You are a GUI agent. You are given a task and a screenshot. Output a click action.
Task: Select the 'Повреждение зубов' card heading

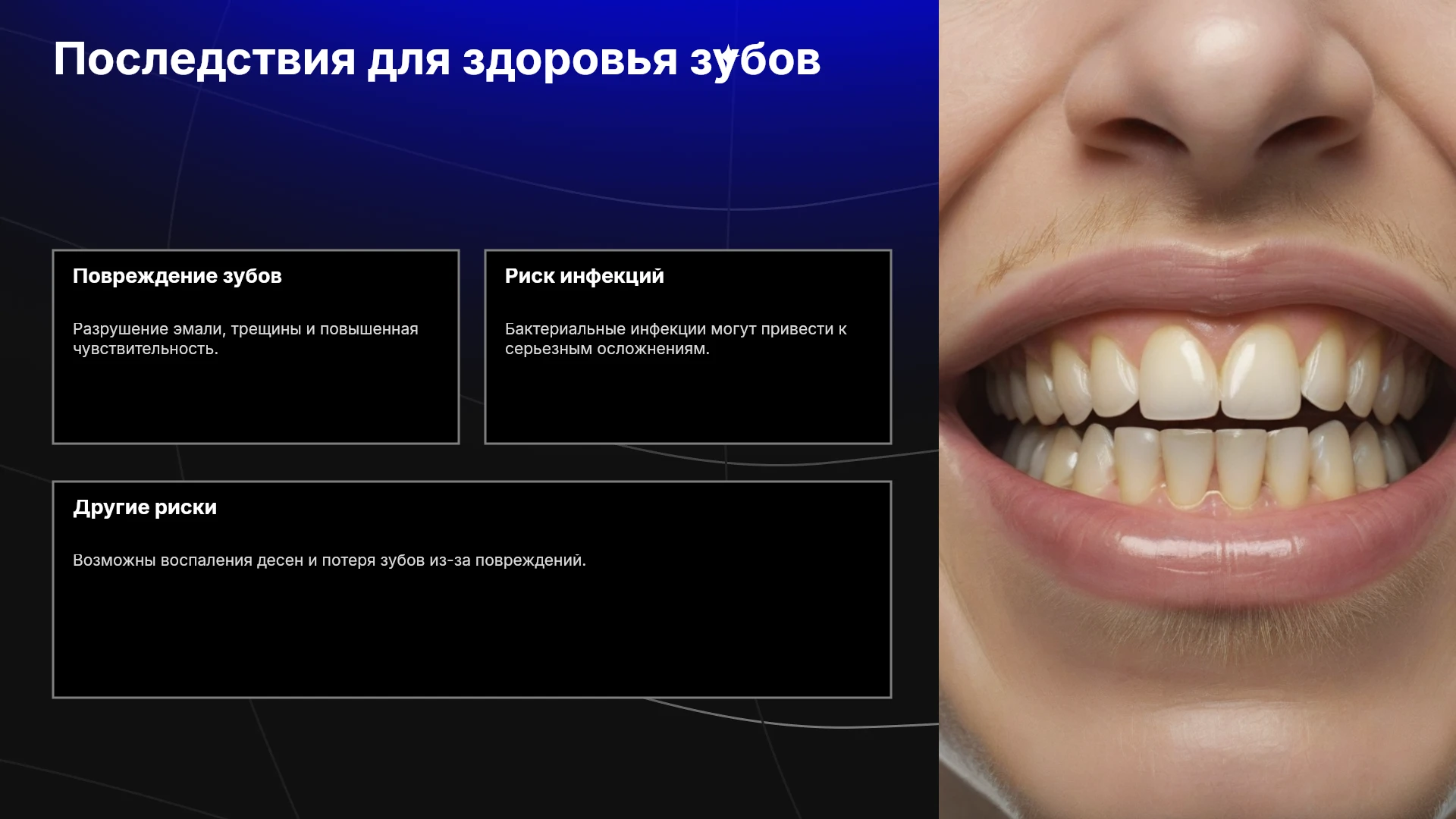(x=177, y=276)
